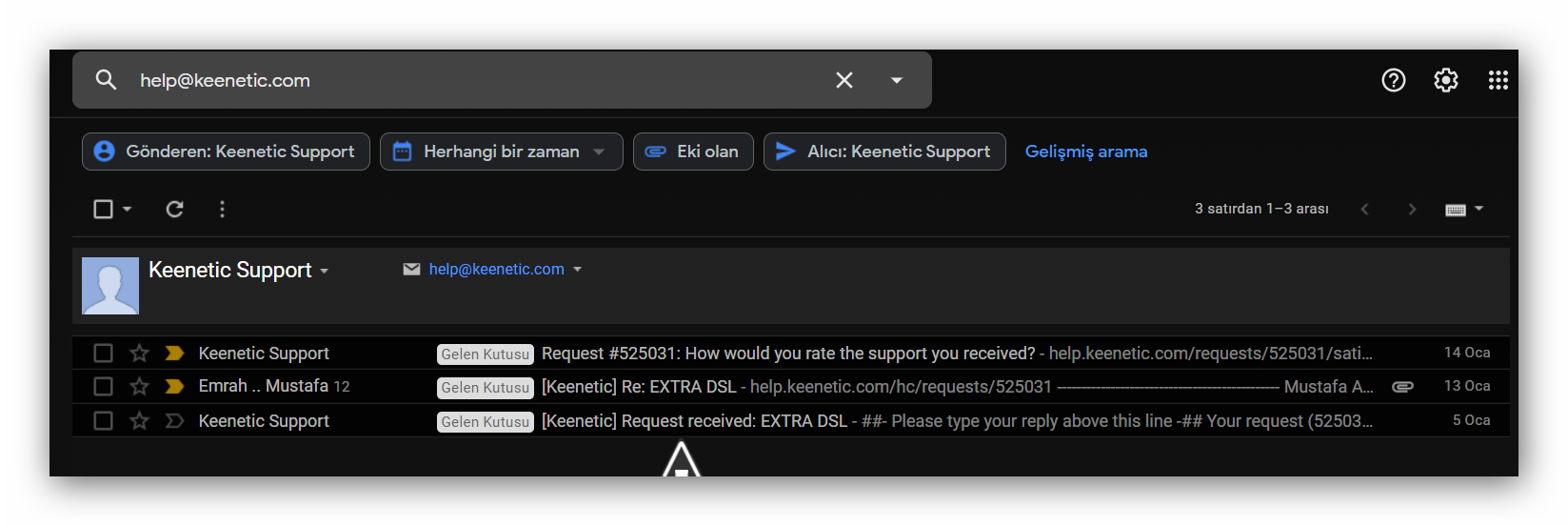The height and width of the screenshot is (526, 1568).
Task: Go to the older results page arrow
Action: coord(1412,209)
